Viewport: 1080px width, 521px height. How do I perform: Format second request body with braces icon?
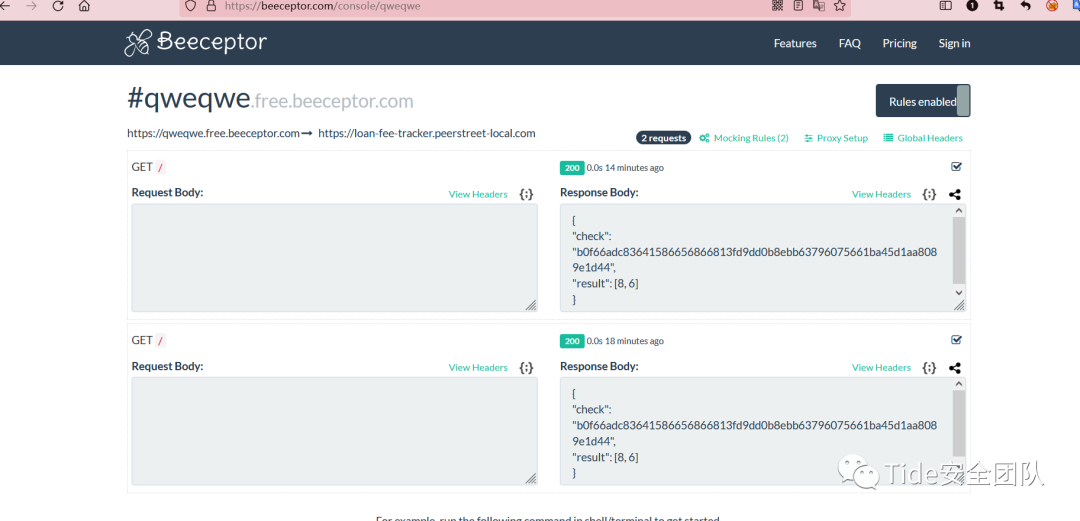click(x=526, y=367)
